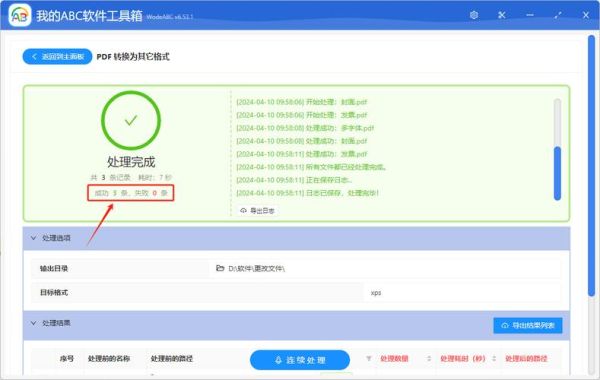The height and width of the screenshot is (380, 600).
Task: Click the 共 3 条记录 summary text
Action: [x=111, y=178]
